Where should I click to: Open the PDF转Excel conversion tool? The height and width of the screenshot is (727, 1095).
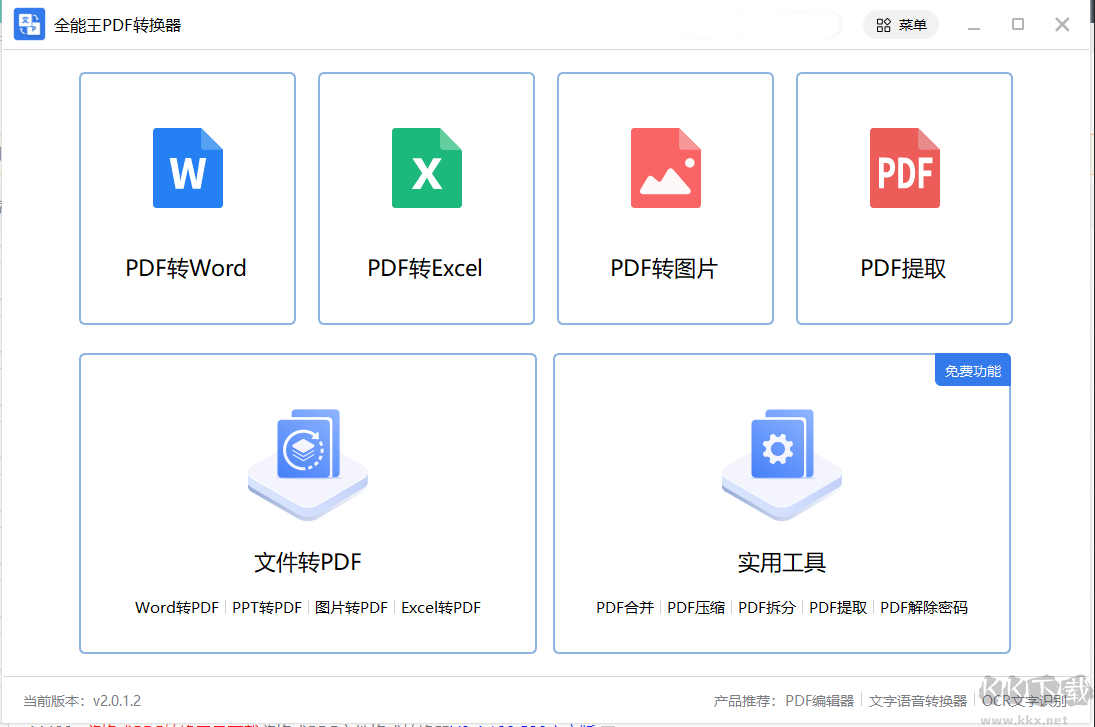(x=426, y=198)
